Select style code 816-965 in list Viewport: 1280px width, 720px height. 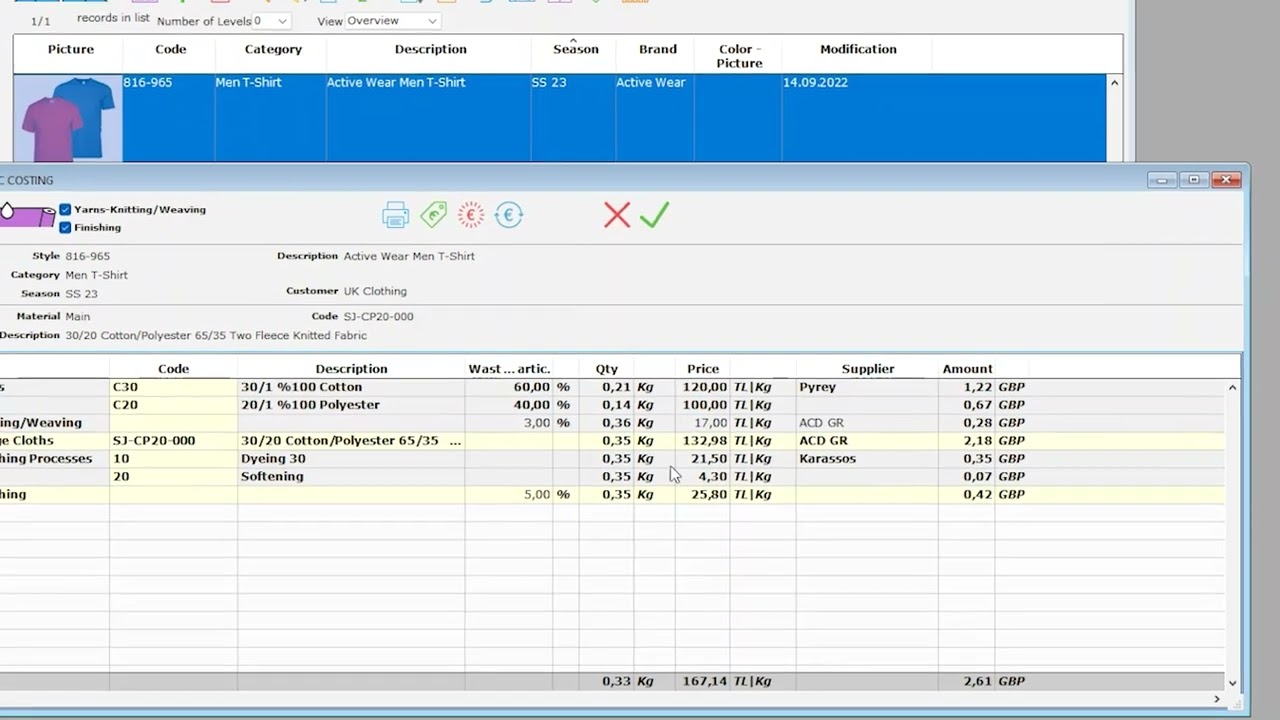coord(148,83)
